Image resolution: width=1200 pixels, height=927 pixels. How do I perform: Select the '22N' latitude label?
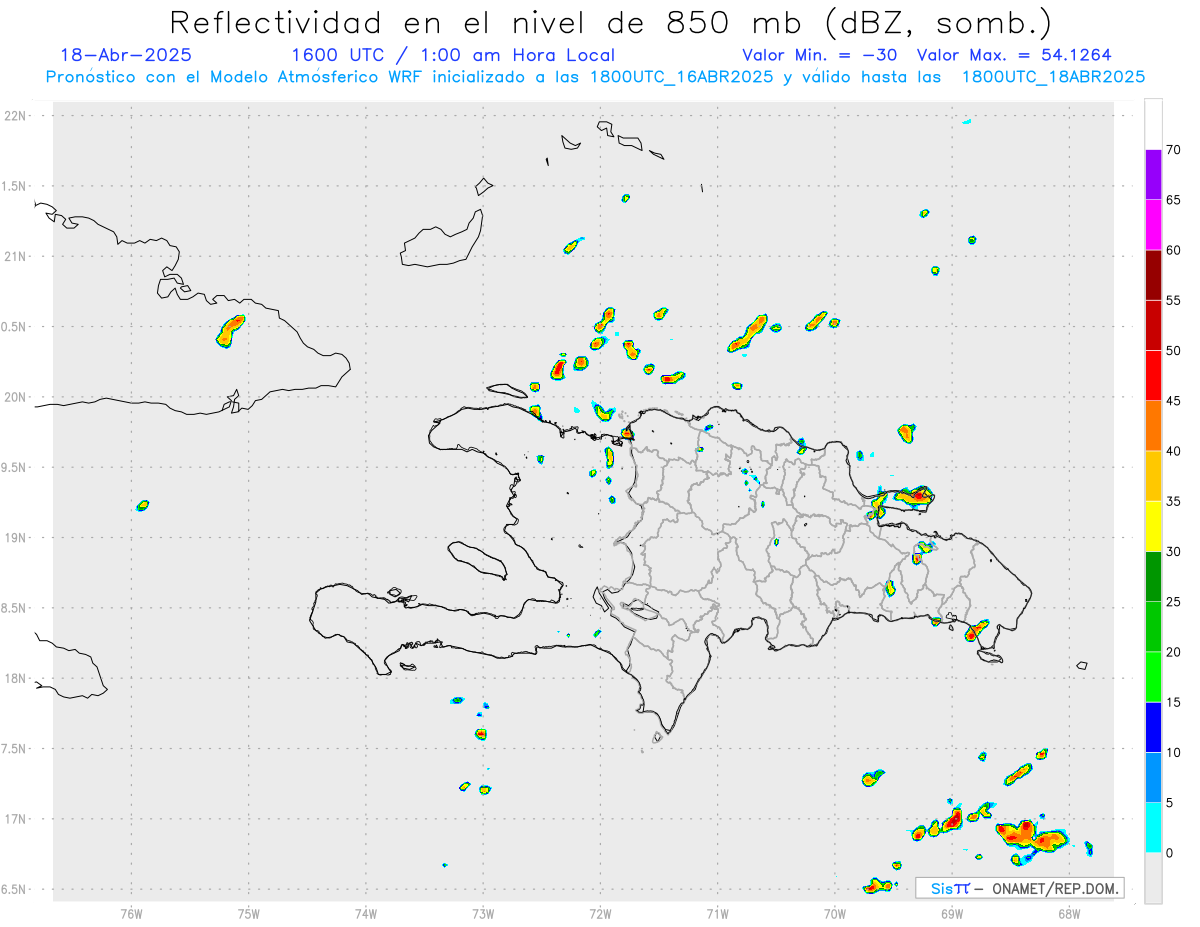[17, 116]
